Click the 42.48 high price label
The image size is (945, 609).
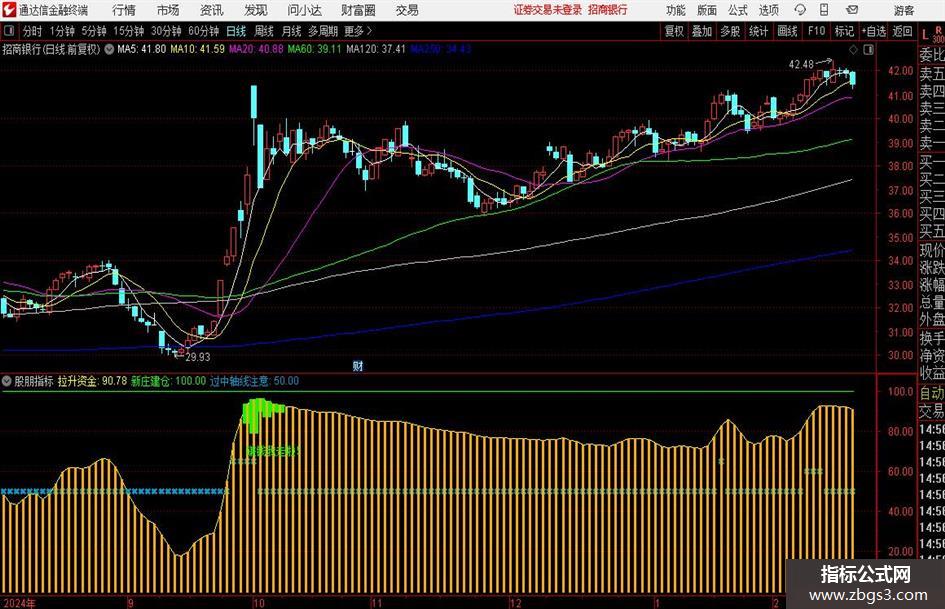(801, 65)
